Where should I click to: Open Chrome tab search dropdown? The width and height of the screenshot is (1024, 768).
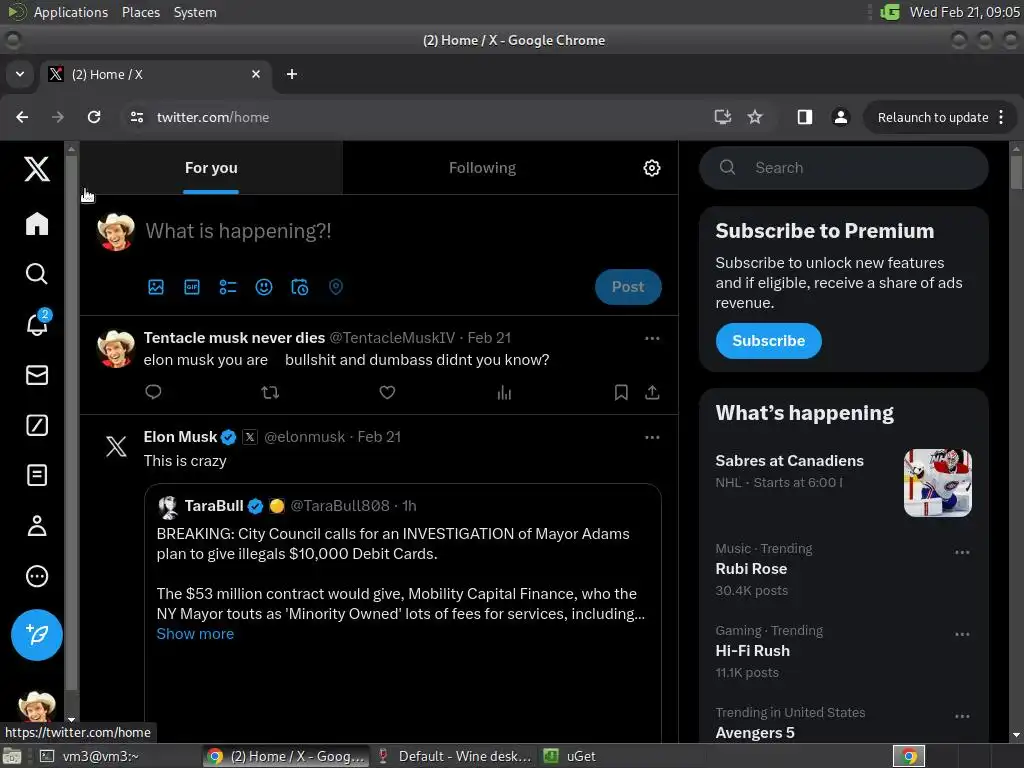tap(20, 74)
